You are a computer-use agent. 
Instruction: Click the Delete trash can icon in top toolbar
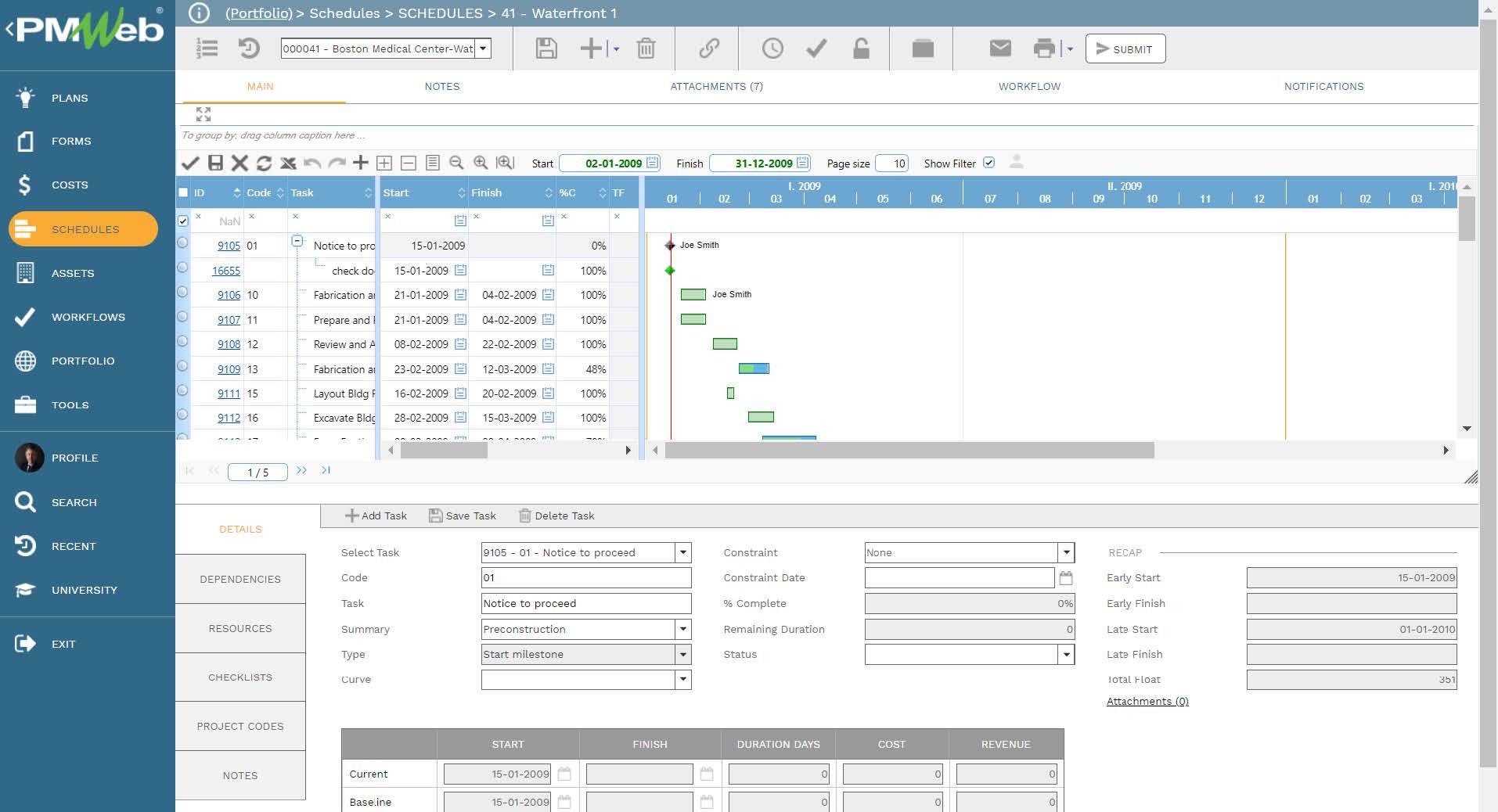(646, 49)
